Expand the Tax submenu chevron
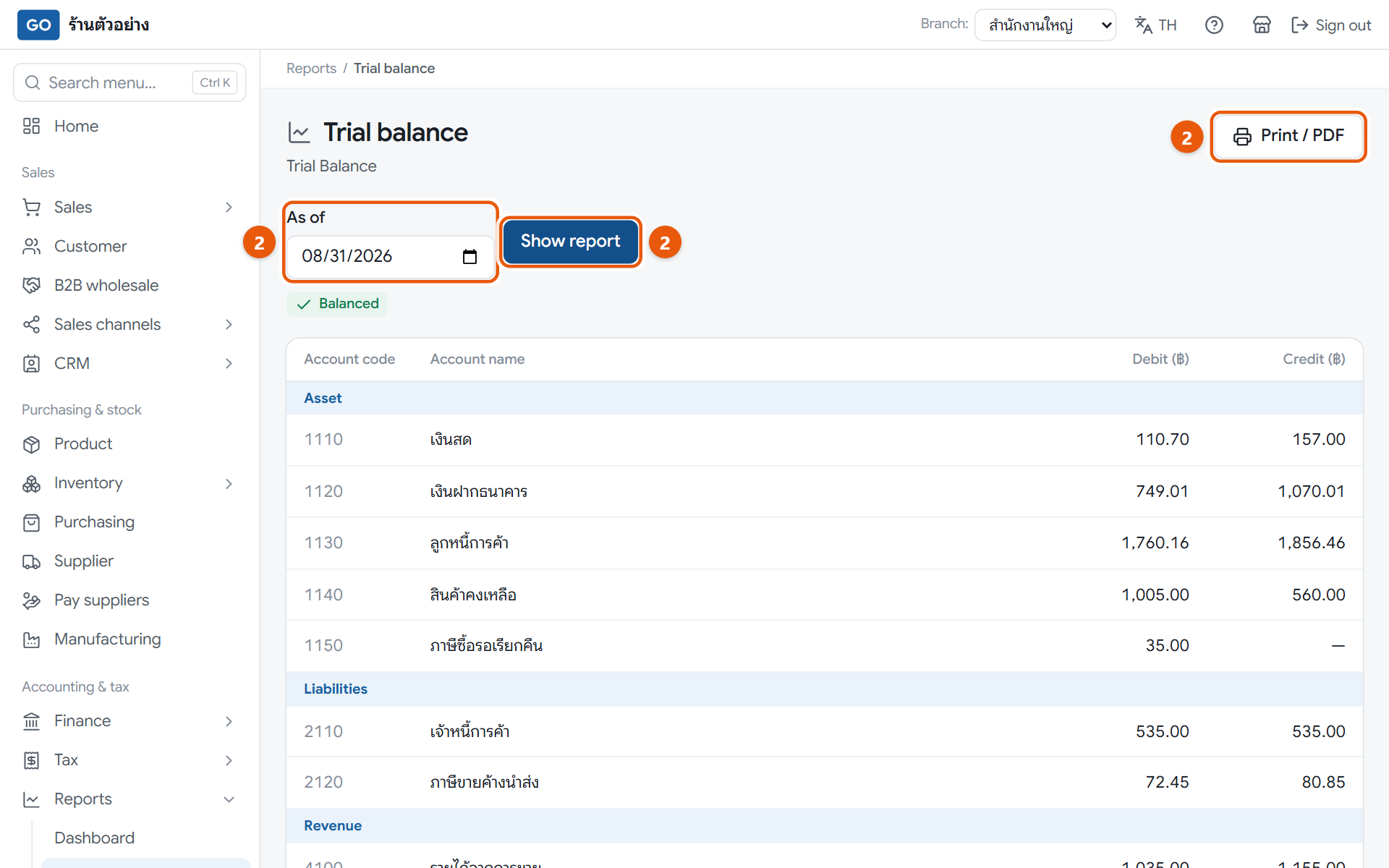The width and height of the screenshot is (1389, 868). tap(229, 760)
